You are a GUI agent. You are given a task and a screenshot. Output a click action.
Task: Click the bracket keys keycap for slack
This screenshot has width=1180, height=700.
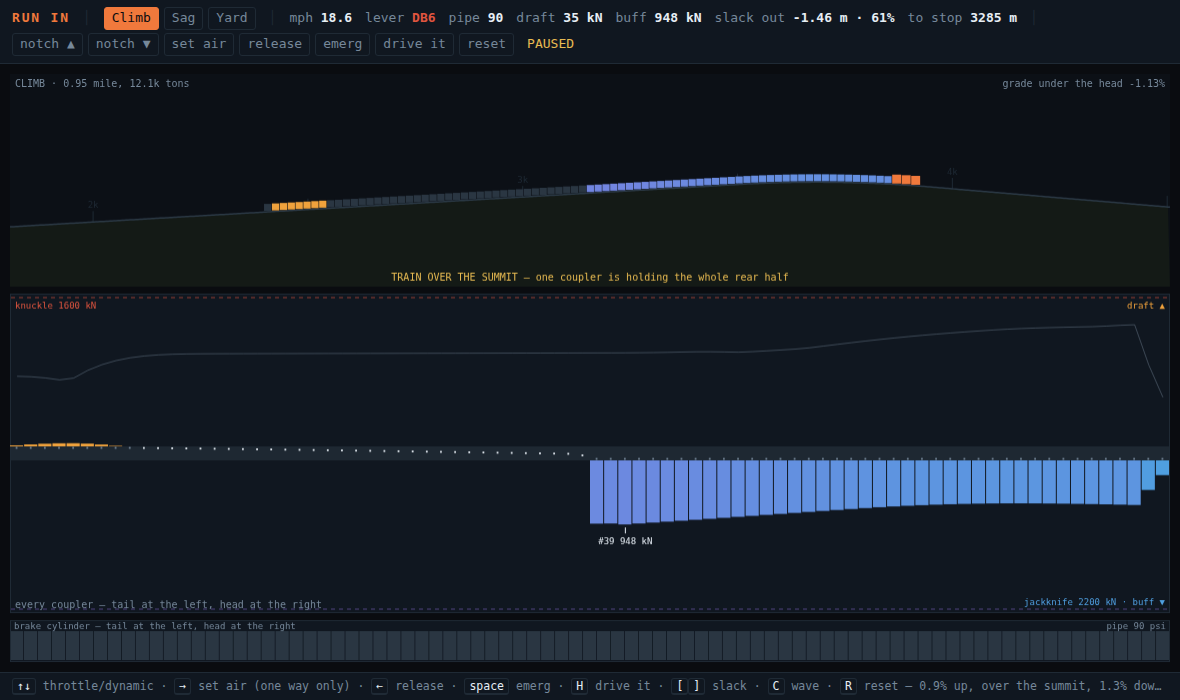688,686
